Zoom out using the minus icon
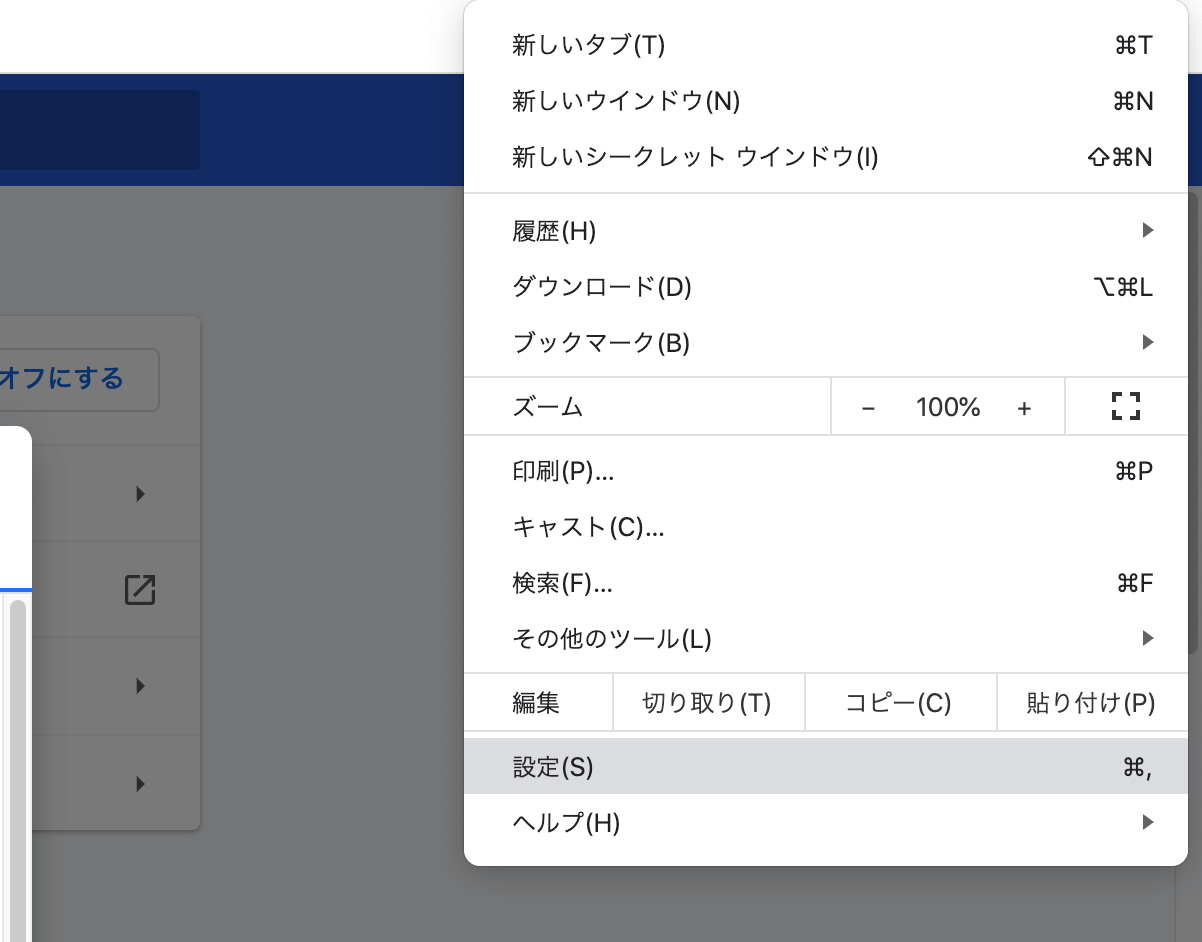The width and height of the screenshot is (1202, 942). point(868,406)
